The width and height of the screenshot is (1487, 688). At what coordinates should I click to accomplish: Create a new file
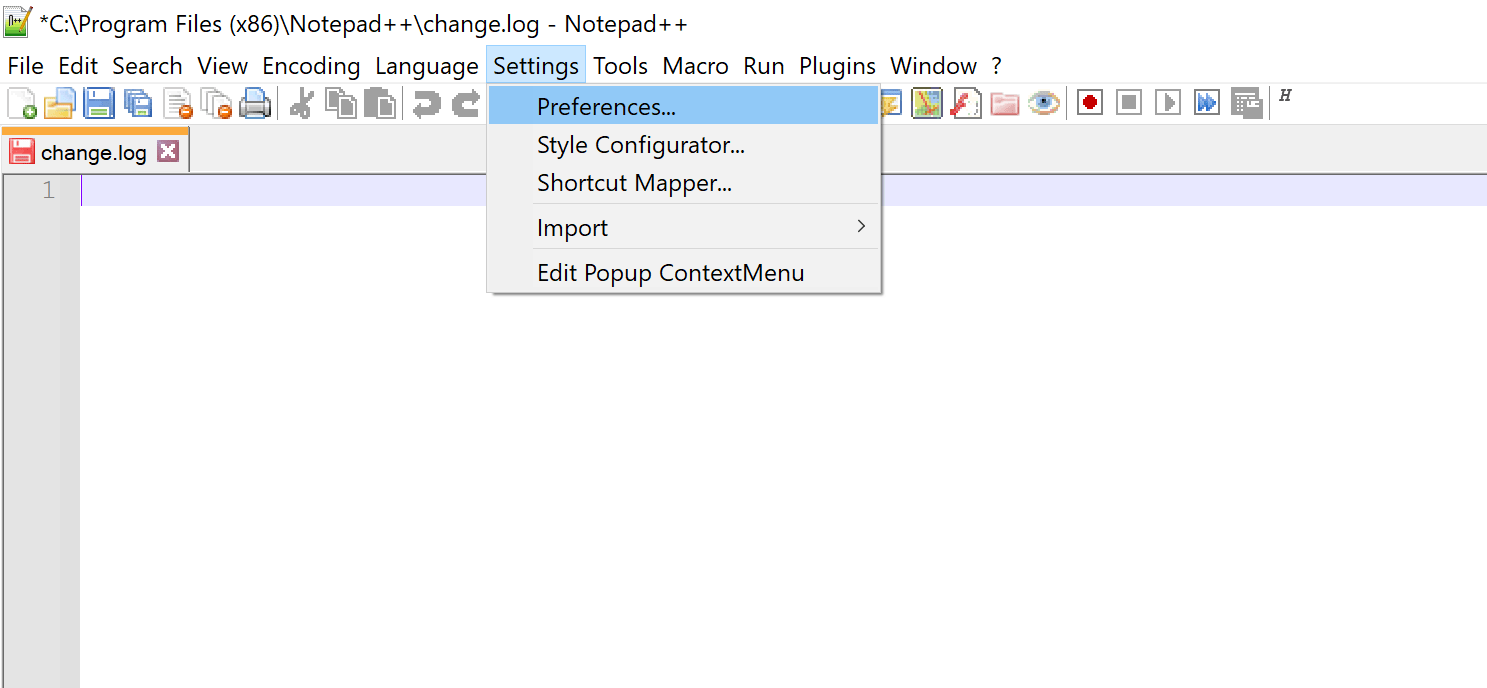click(22, 102)
